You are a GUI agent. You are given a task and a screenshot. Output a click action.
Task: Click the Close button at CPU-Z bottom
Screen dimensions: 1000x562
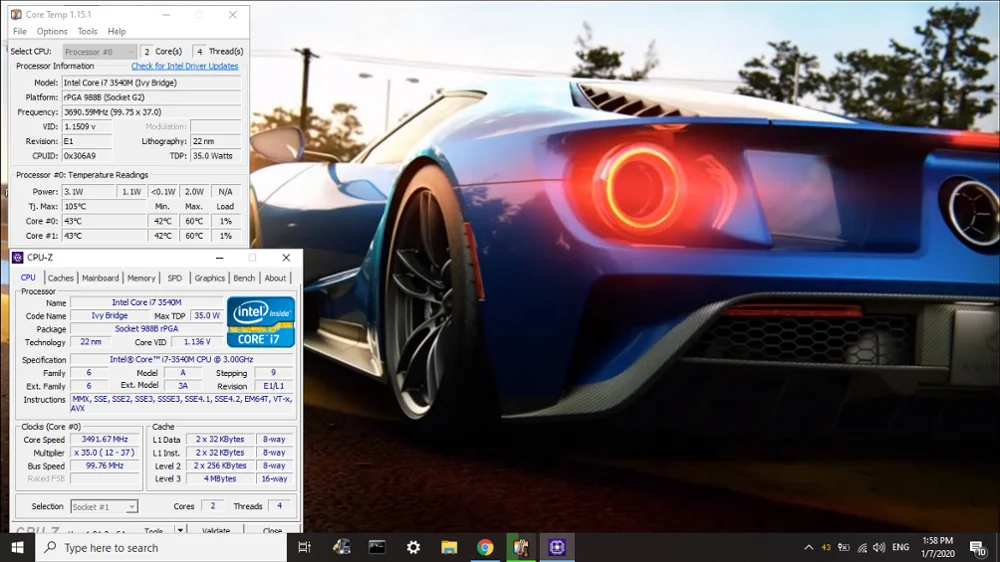tap(272, 530)
